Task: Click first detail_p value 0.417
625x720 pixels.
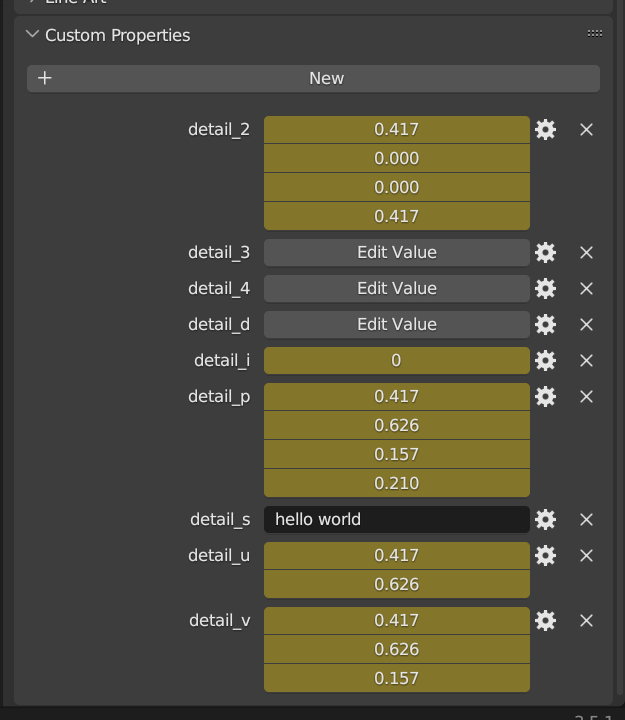Action: click(397, 396)
